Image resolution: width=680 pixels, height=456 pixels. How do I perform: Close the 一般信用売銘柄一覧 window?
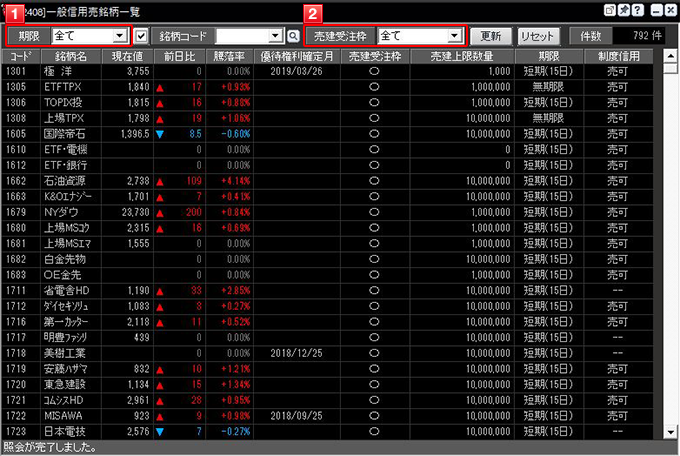670,9
